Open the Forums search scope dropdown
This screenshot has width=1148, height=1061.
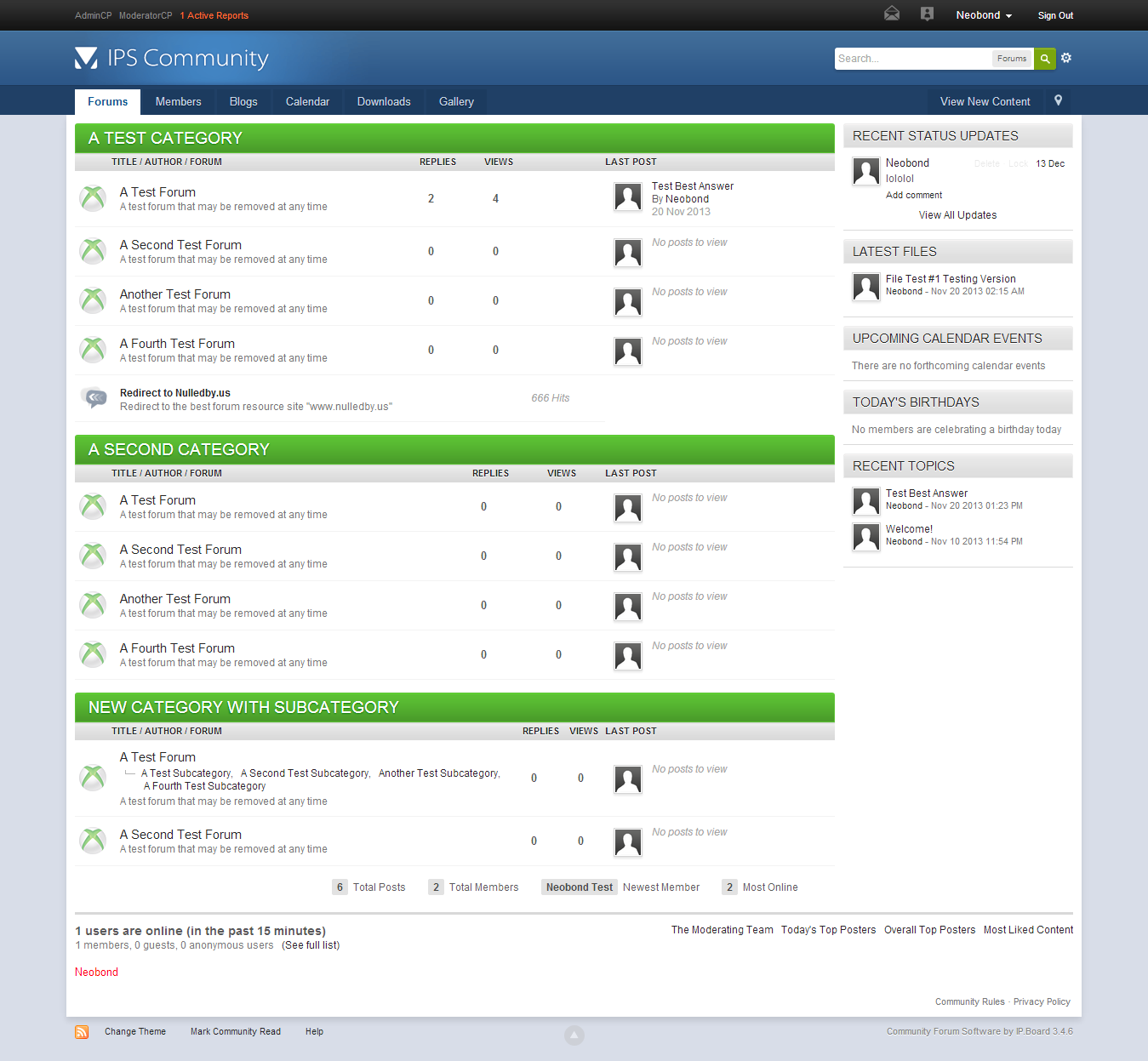pyautogui.click(x=1011, y=59)
